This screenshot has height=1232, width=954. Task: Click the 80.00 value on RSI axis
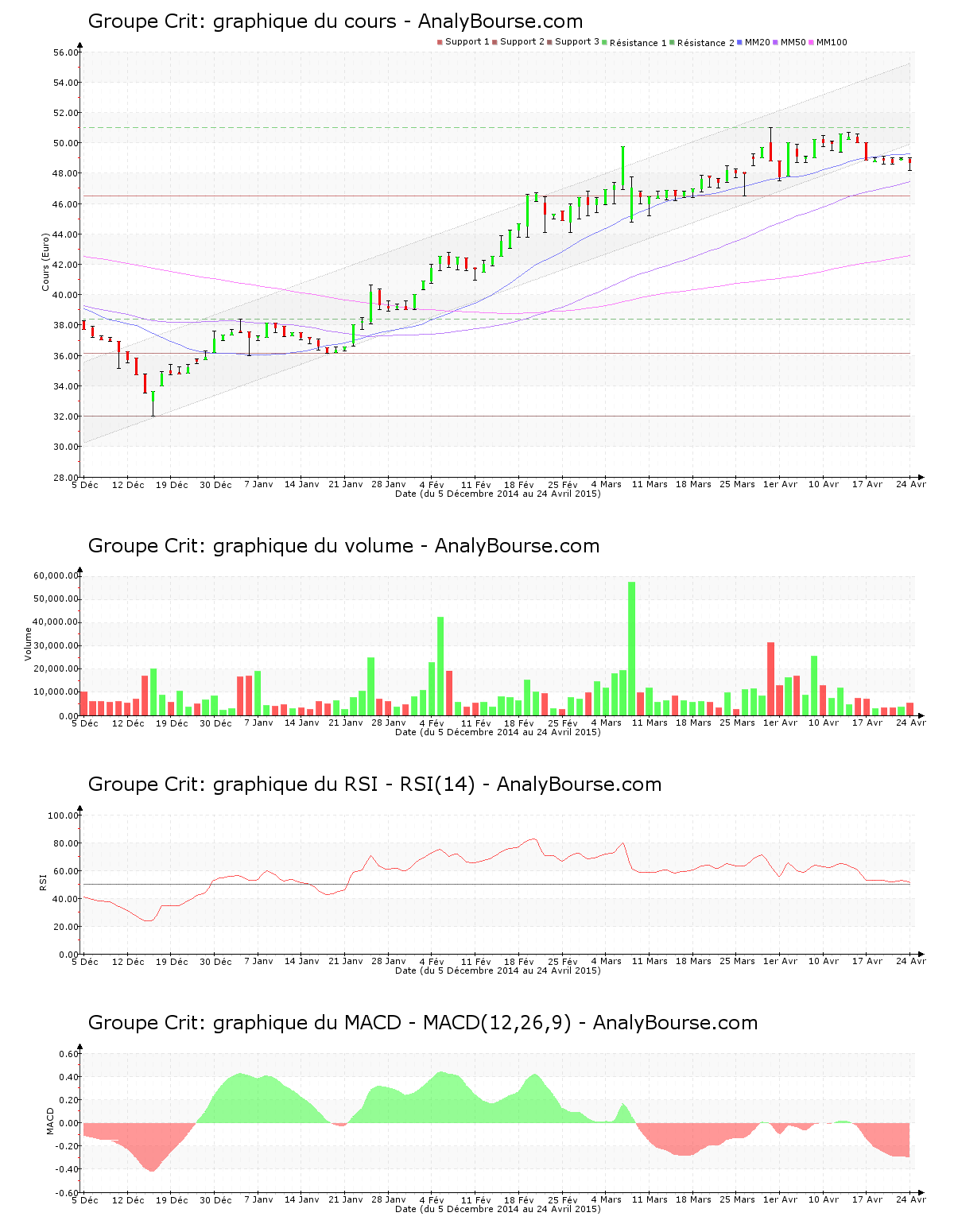(x=66, y=843)
